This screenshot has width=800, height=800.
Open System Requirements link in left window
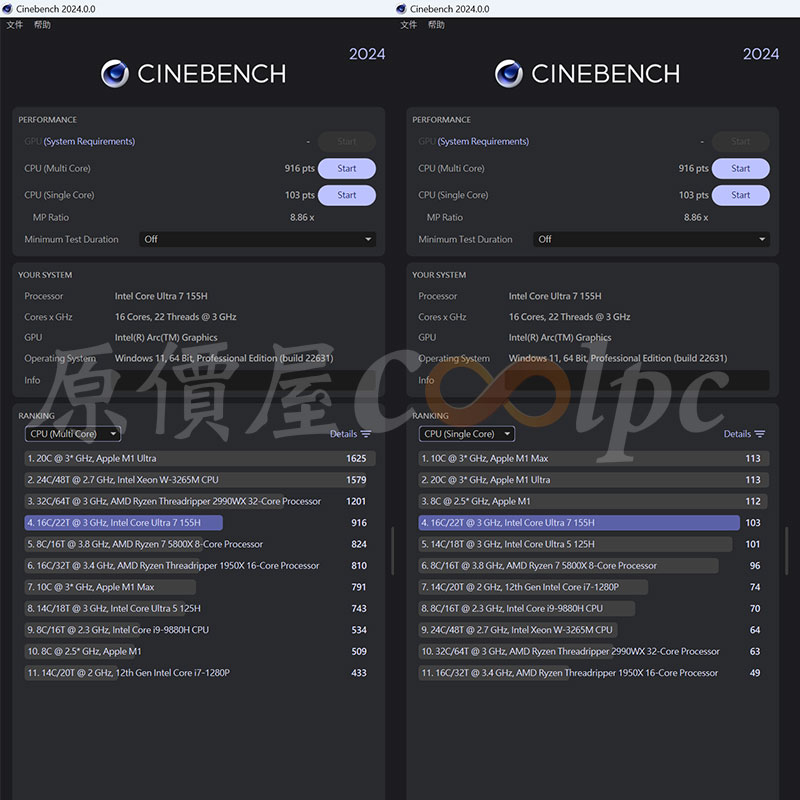tap(89, 141)
